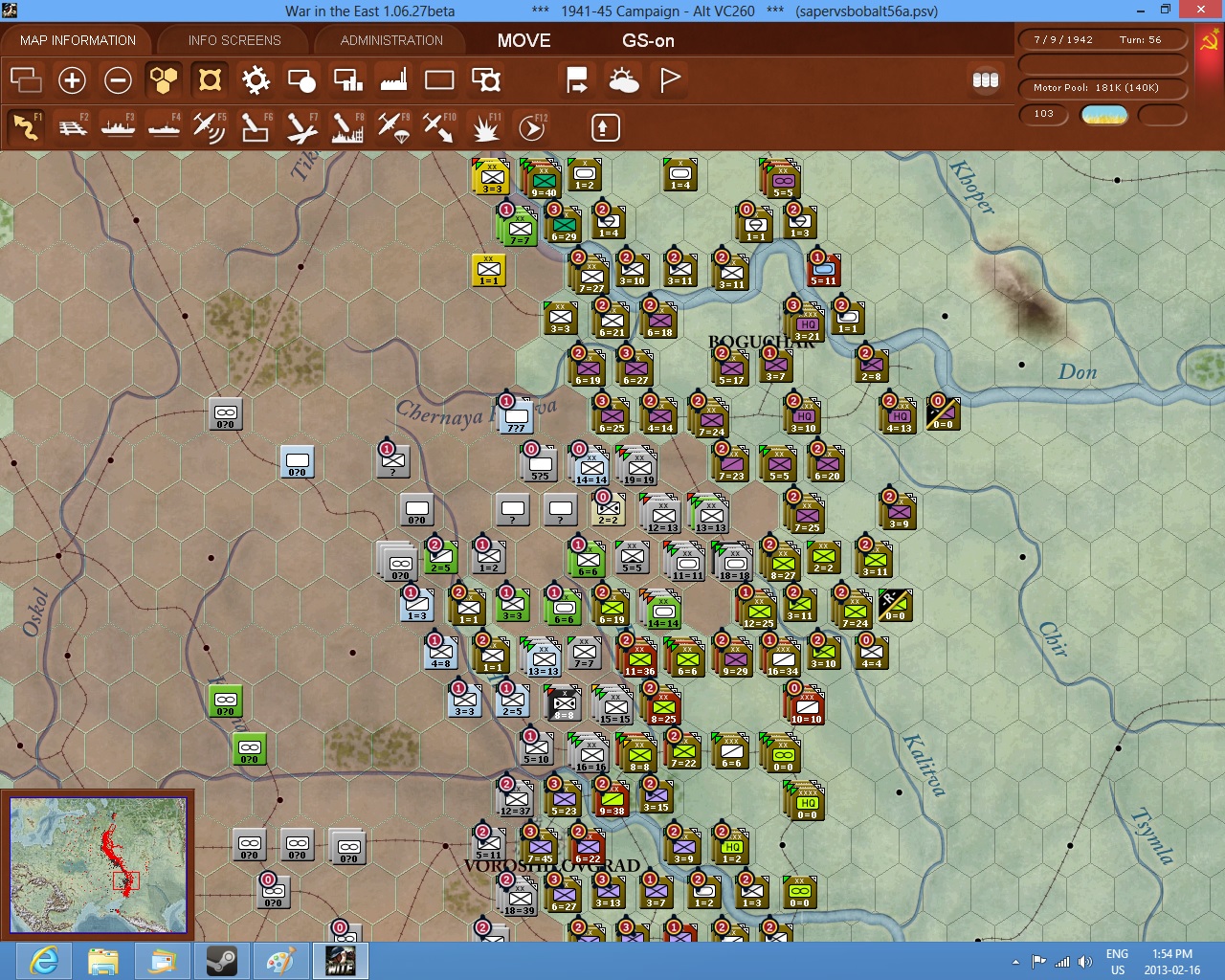Viewport: 1225px width, 980px height.
Task: Select the unit counter labeled 16=34
Action: pos(782,657)
